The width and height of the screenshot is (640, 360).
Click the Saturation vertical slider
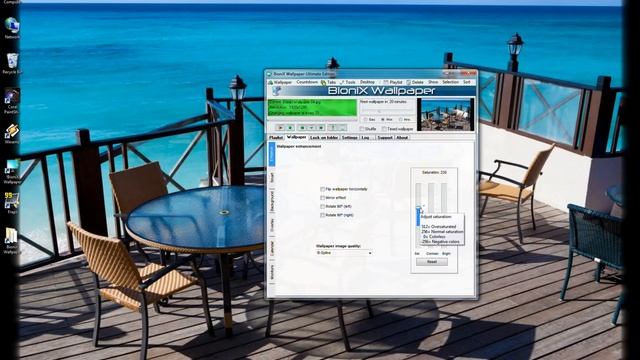coord(418,215)
